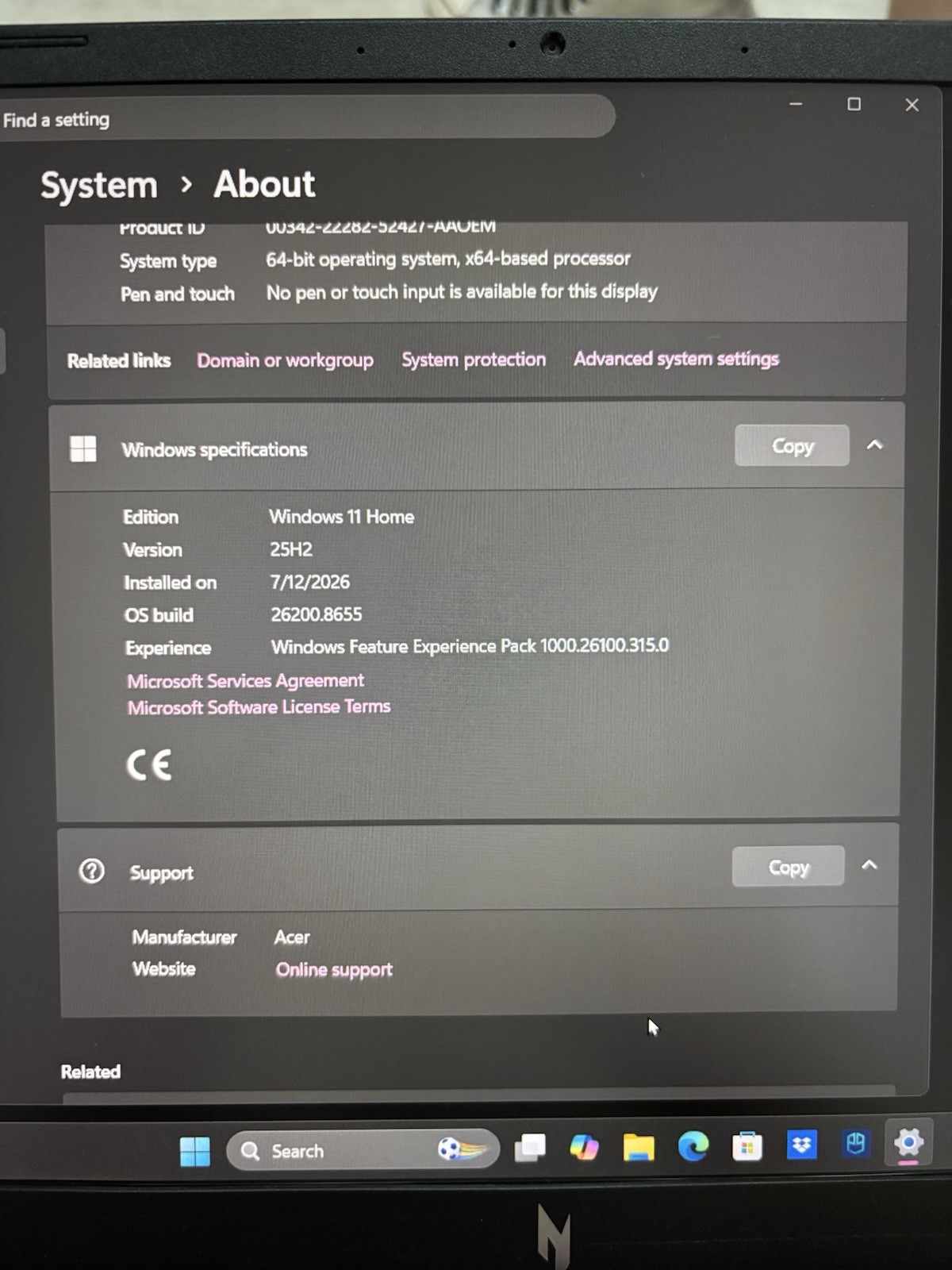Open Microsoft Services Agreement link

click(x=245, y=681)
